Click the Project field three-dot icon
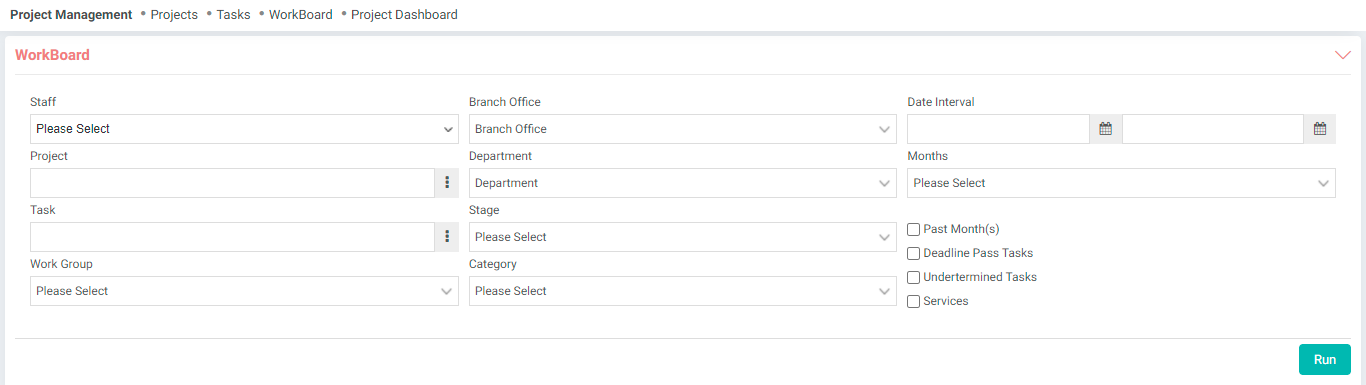The width and height of the screenshot is (1366, 385). click(447, 183)
